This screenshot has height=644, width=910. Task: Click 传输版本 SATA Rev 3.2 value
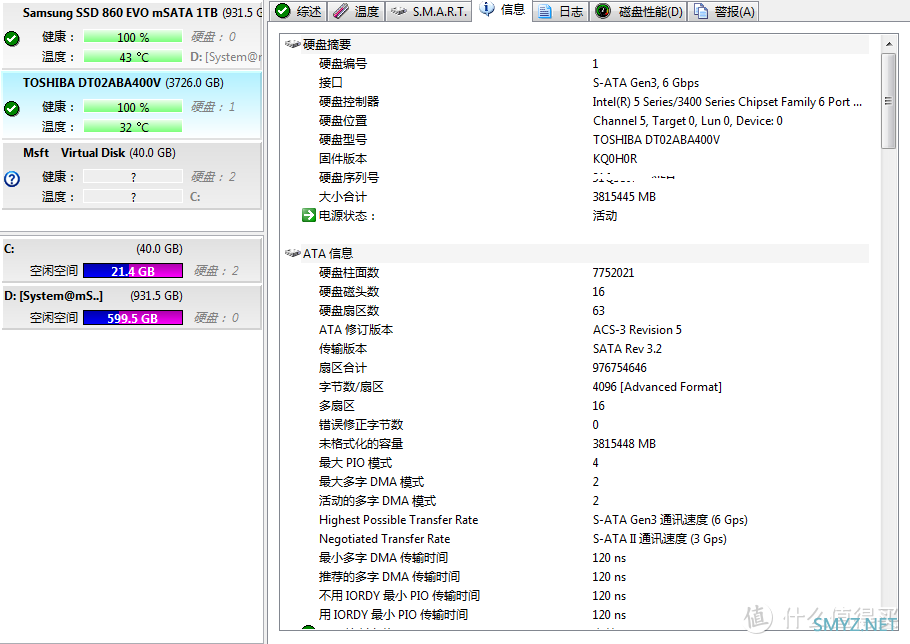pos(627,349)
